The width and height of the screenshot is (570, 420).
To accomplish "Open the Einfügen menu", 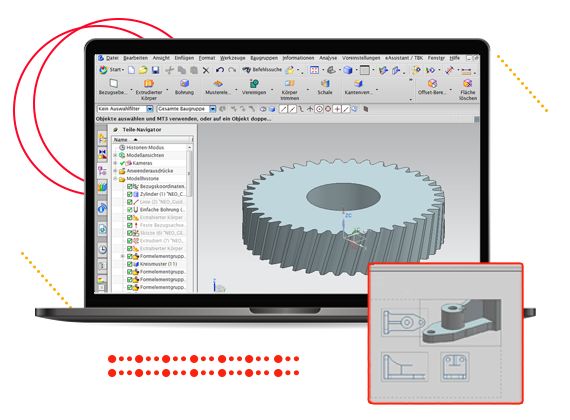I will 184,58.
